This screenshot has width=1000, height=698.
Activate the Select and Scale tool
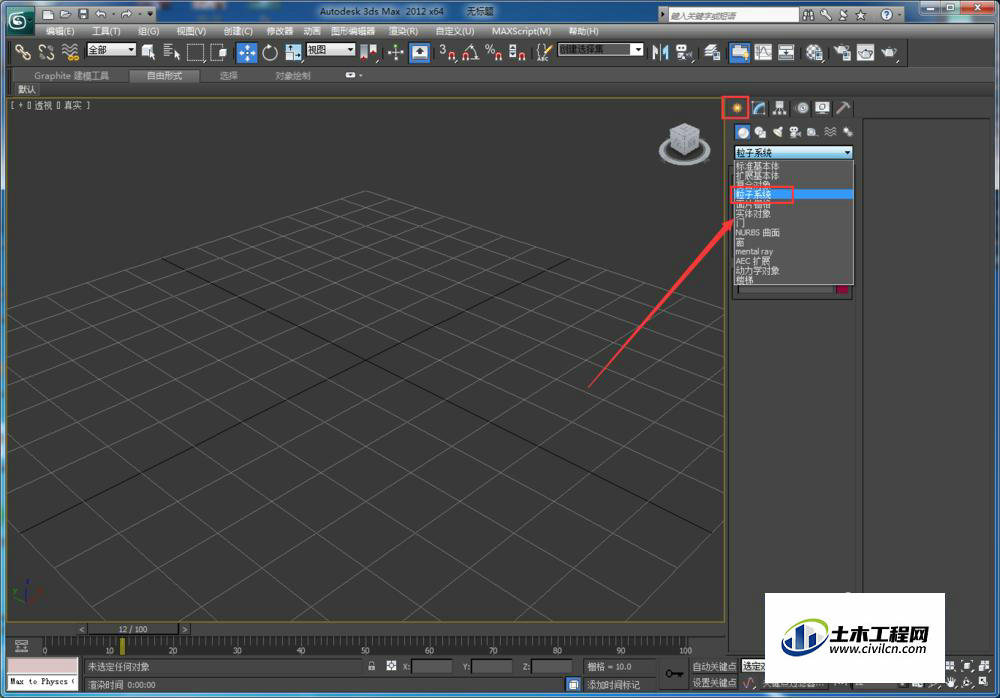(x=293, y=52)
